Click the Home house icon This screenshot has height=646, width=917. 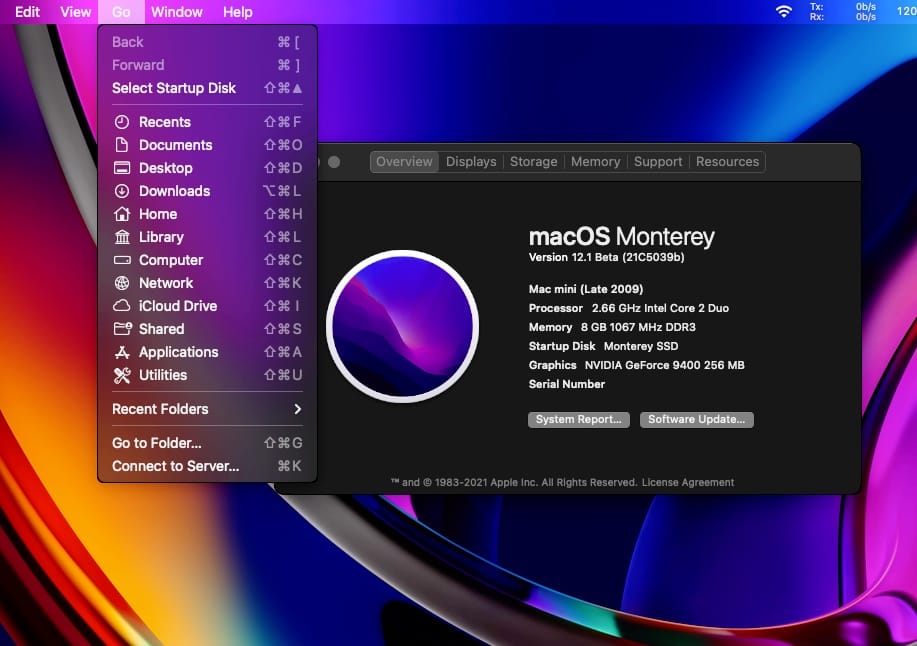122,214
